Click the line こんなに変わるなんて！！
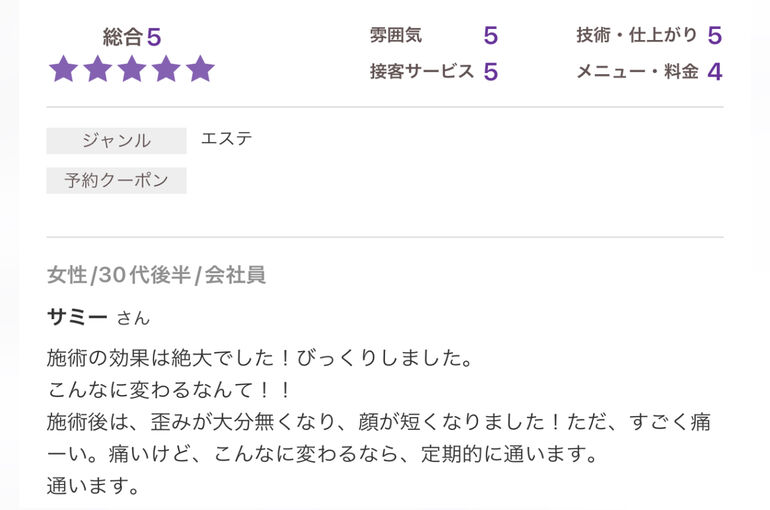The width and height of the screenshot is (770, 510). point(169,390)
